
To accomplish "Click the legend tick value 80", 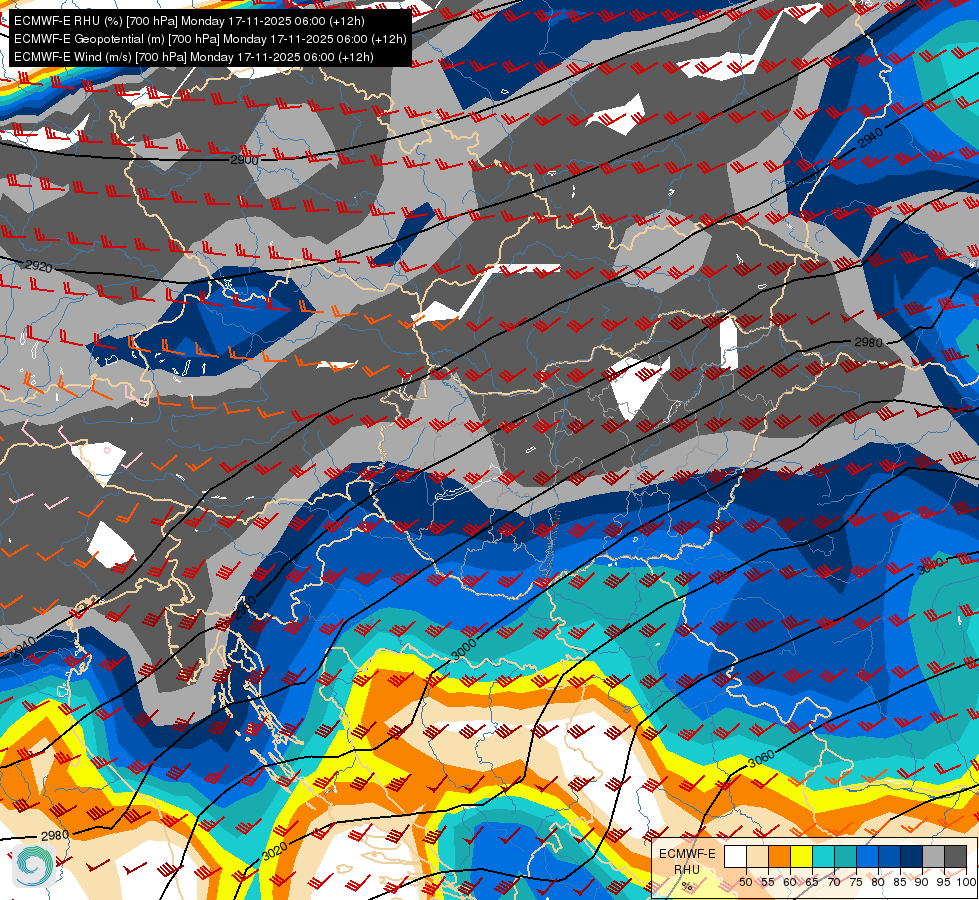I will click(x=878, y=882).
